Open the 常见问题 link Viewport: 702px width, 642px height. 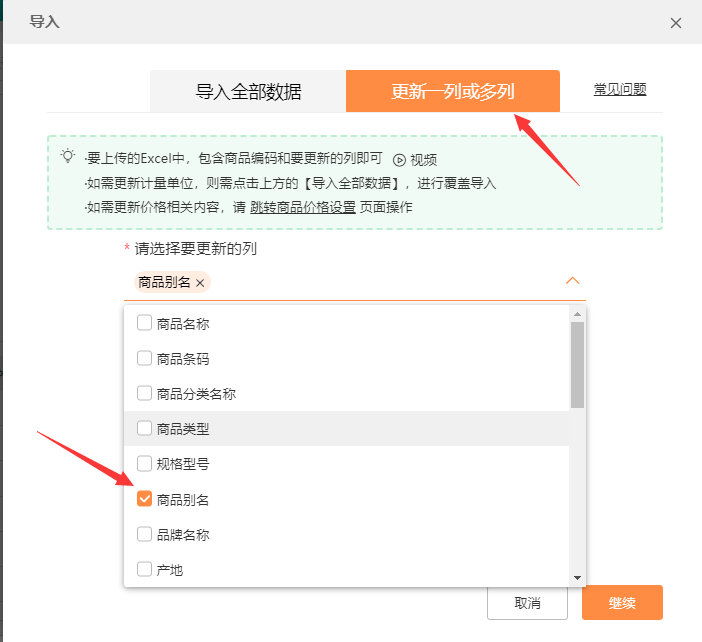620,89
